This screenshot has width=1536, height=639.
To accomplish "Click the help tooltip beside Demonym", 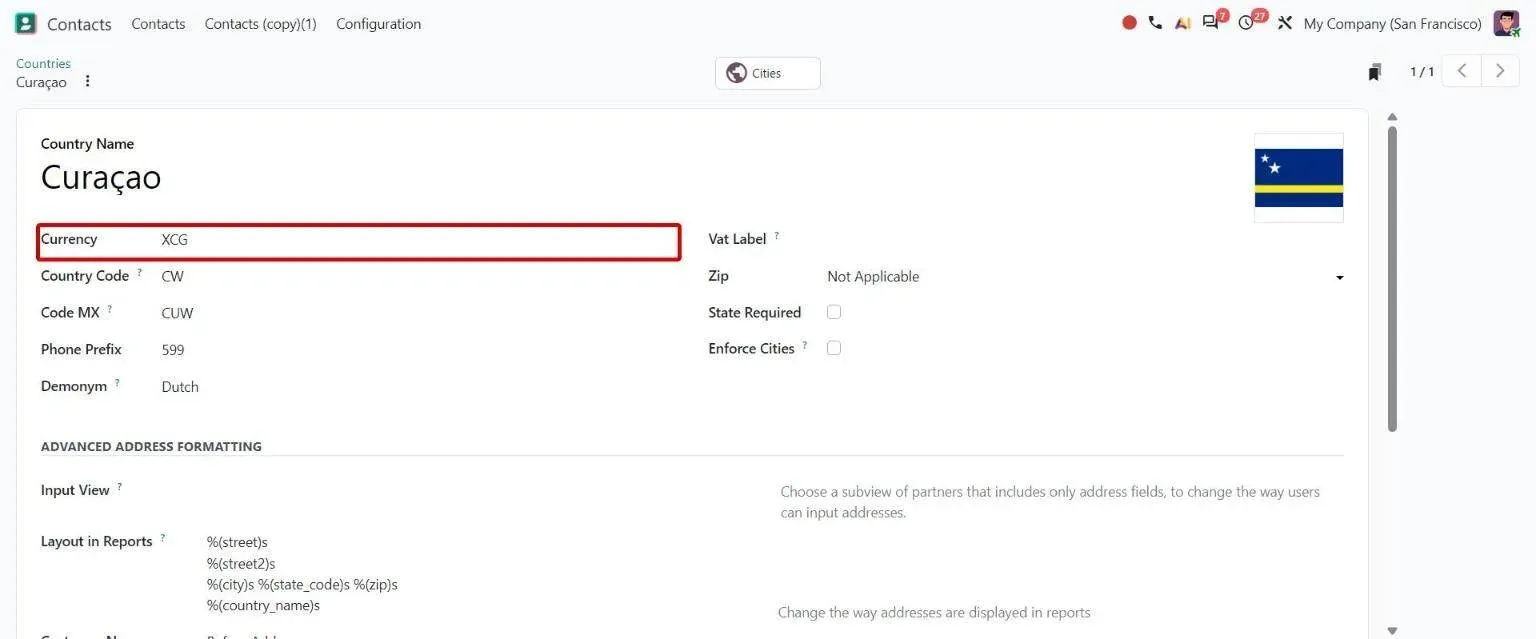I will pos(117,382).
